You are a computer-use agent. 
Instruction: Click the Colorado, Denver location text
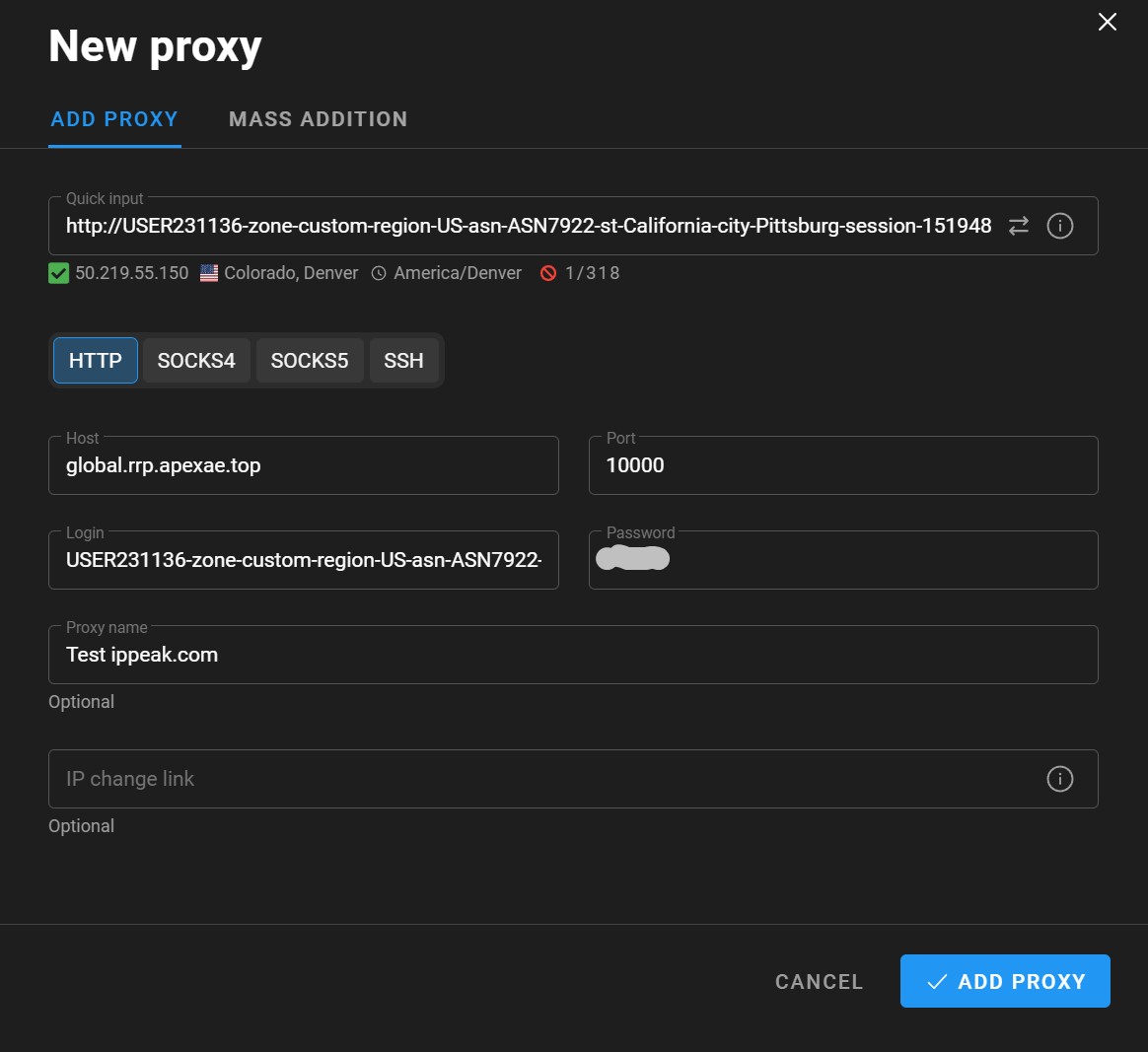291,273
